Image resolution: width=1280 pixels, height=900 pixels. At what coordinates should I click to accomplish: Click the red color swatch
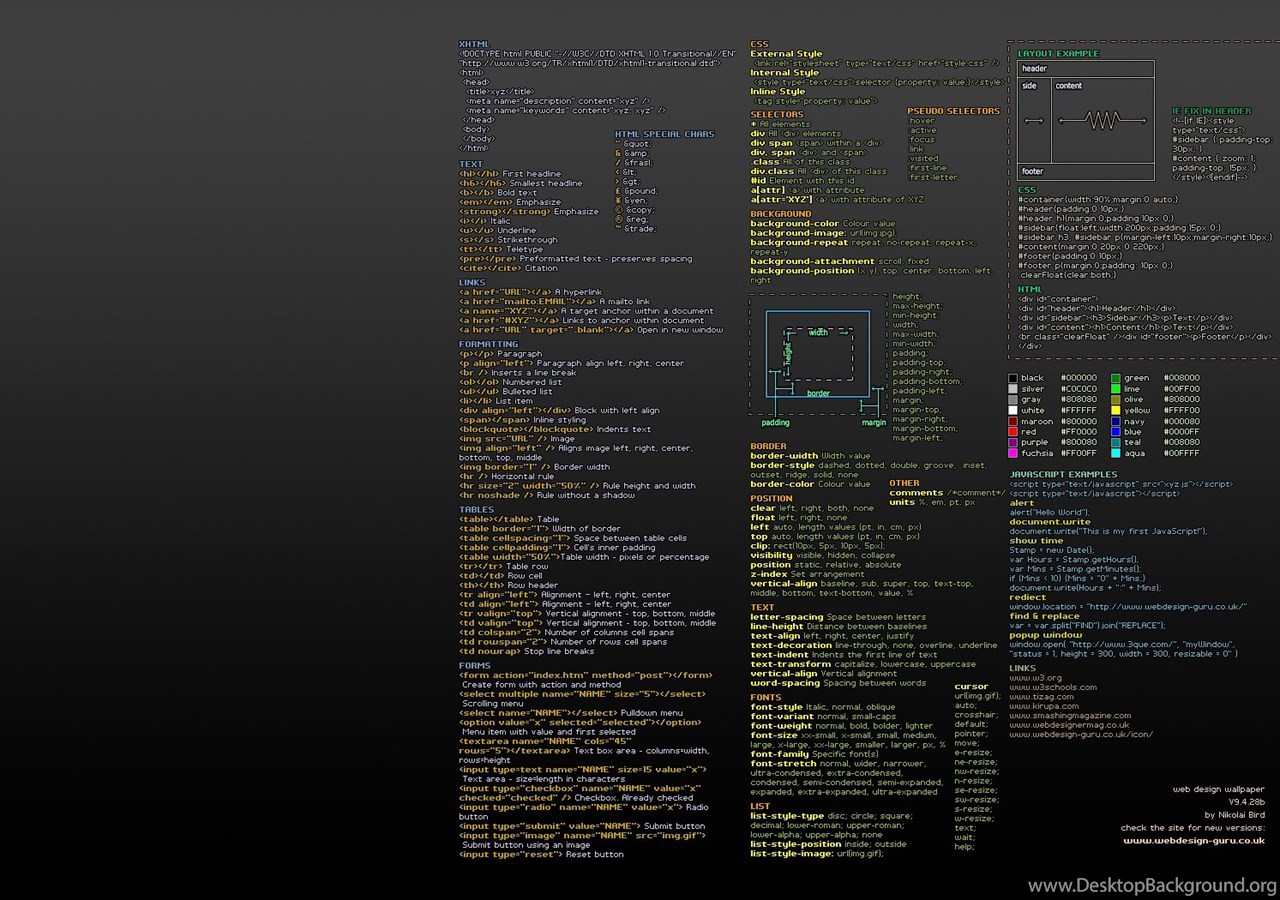coord(1013,432)
